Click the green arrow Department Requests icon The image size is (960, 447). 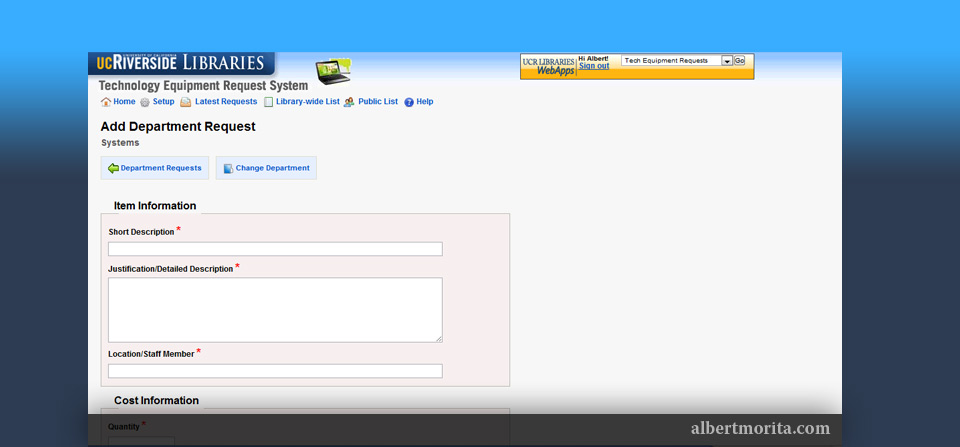click(113, 168)
